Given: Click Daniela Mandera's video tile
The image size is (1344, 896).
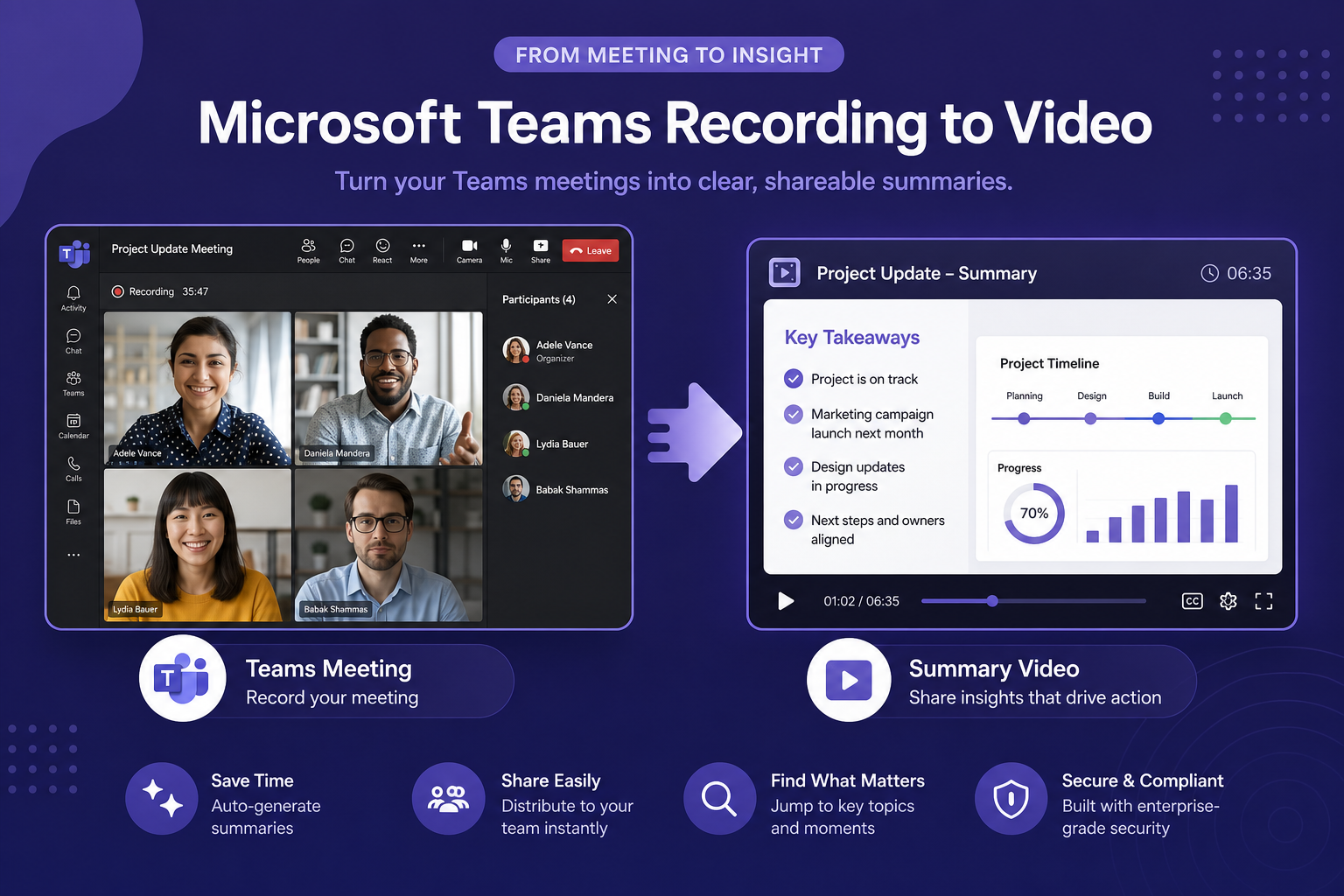Looking at the screenshot, I should [388, 388].
